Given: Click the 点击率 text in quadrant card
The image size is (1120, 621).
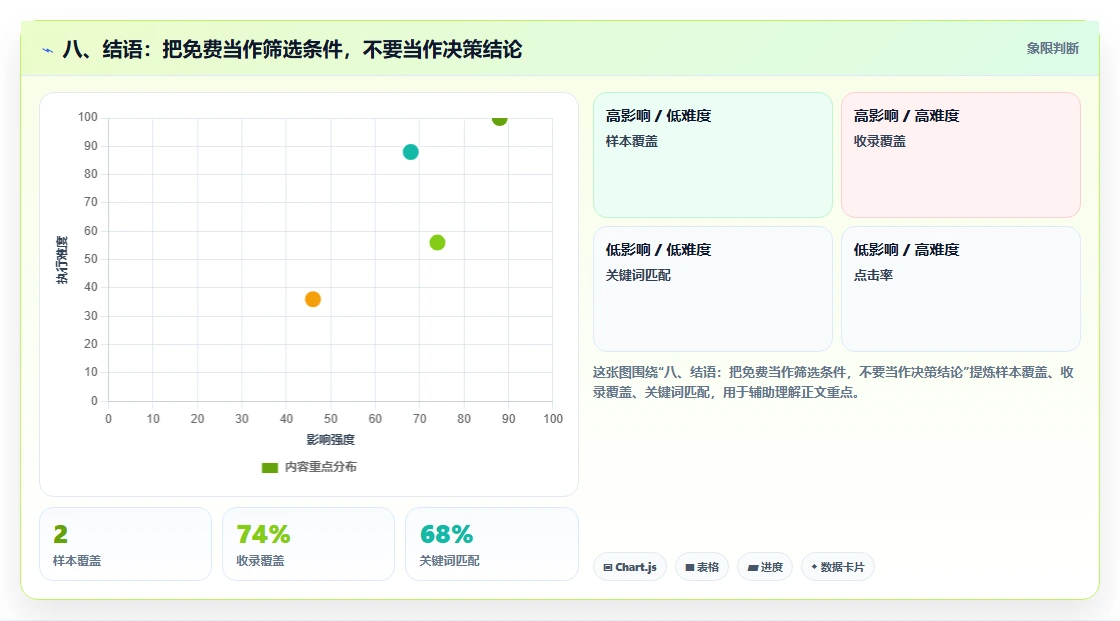Looking at the screenshot, I should pos(873,275).
